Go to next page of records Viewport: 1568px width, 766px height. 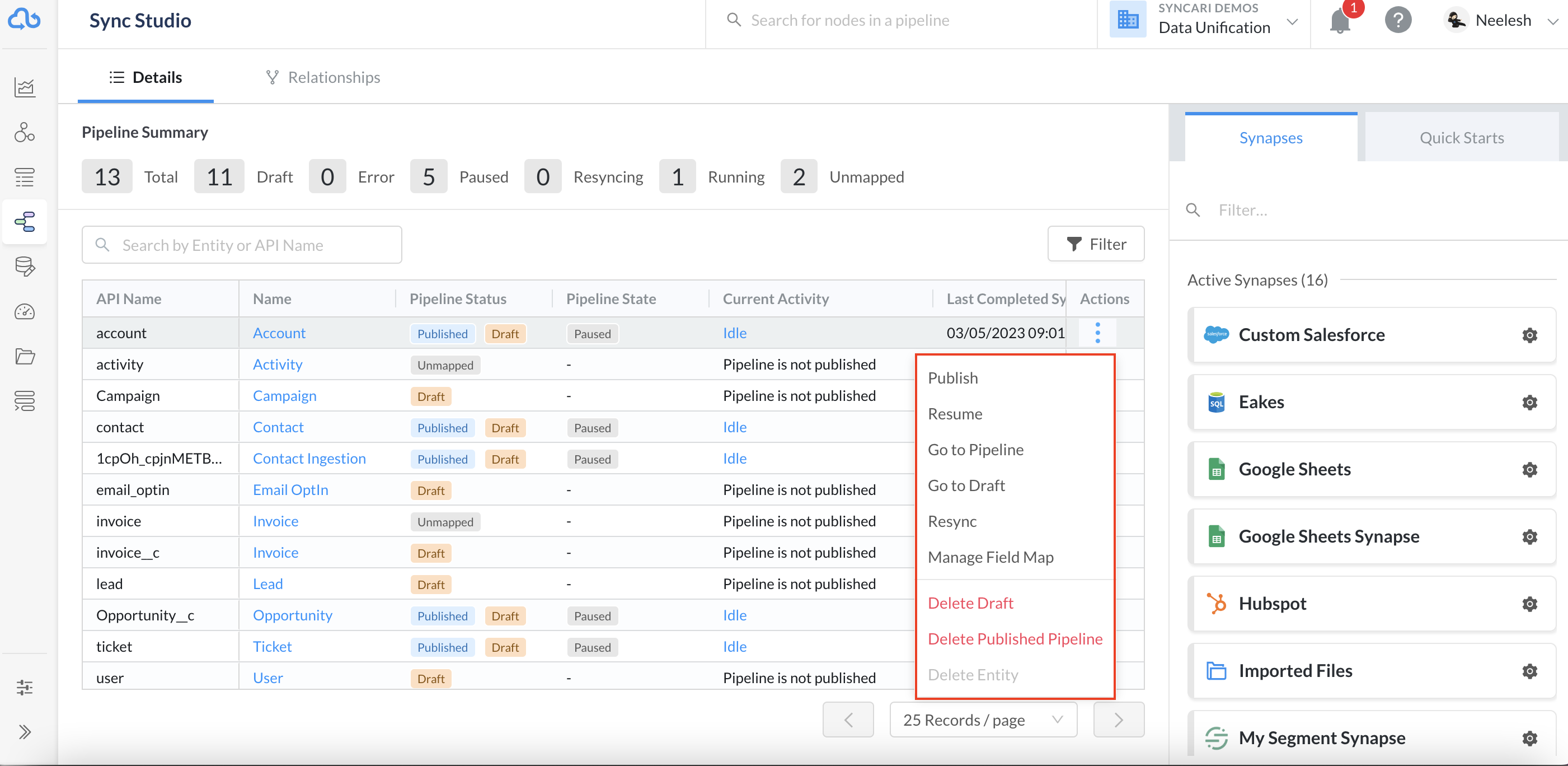pos(1118,720)
